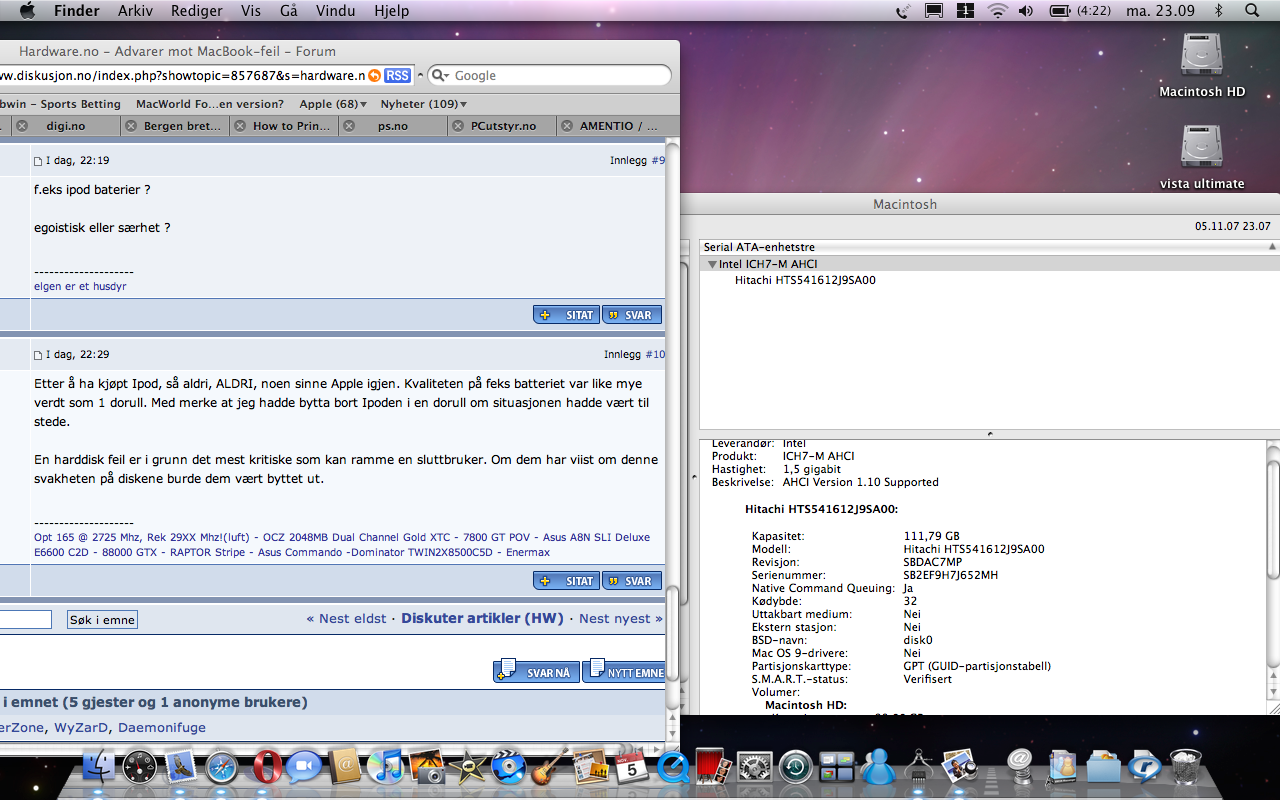
Task: Launch QuickTime Player from Dock
Action: coord(673,768)
